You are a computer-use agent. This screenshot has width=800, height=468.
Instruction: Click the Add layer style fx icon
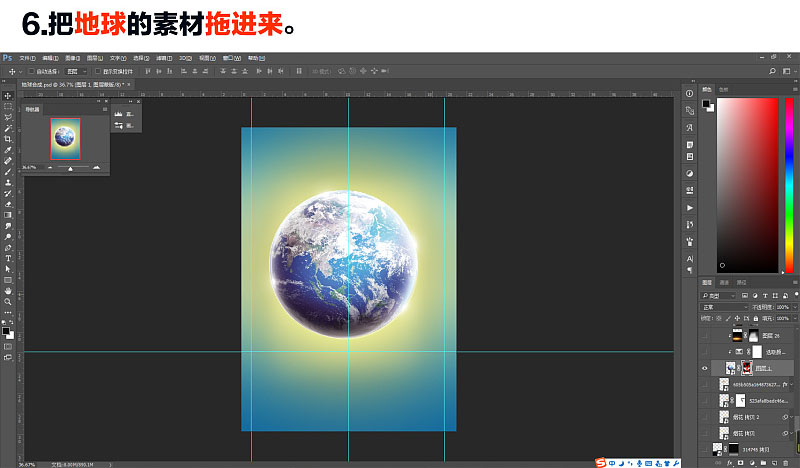coord(729,463)
